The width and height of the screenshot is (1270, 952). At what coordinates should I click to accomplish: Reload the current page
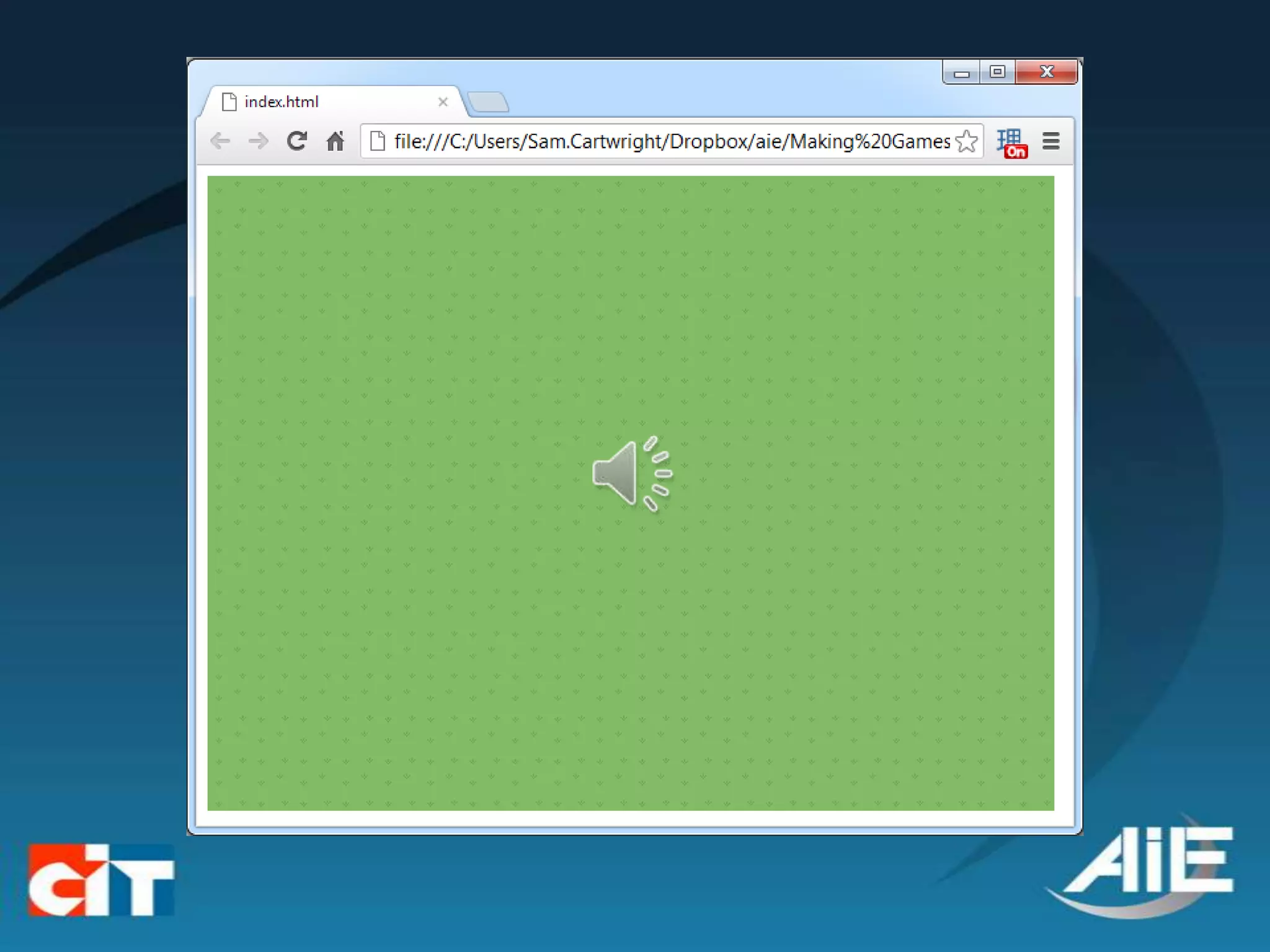(297, 141)
